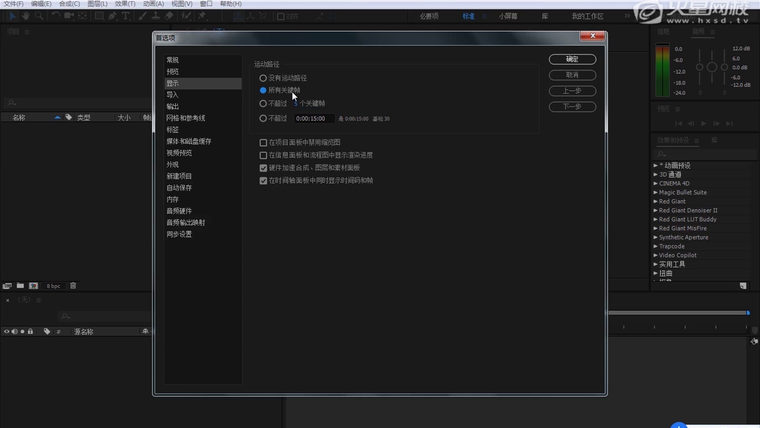Select 自动保存 in preferences list
The image size is (760, 428).
pos(179,187)
